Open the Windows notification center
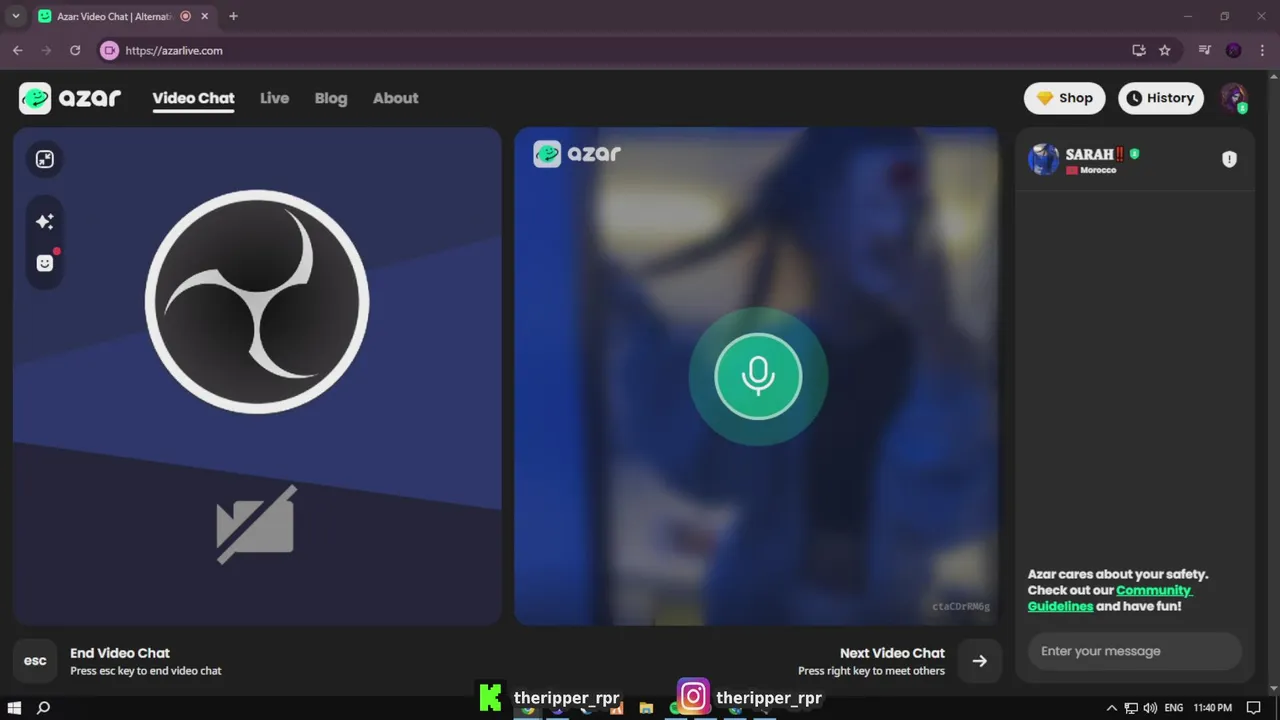The width and height of the screenshot is (1280, 720). 1254,708
